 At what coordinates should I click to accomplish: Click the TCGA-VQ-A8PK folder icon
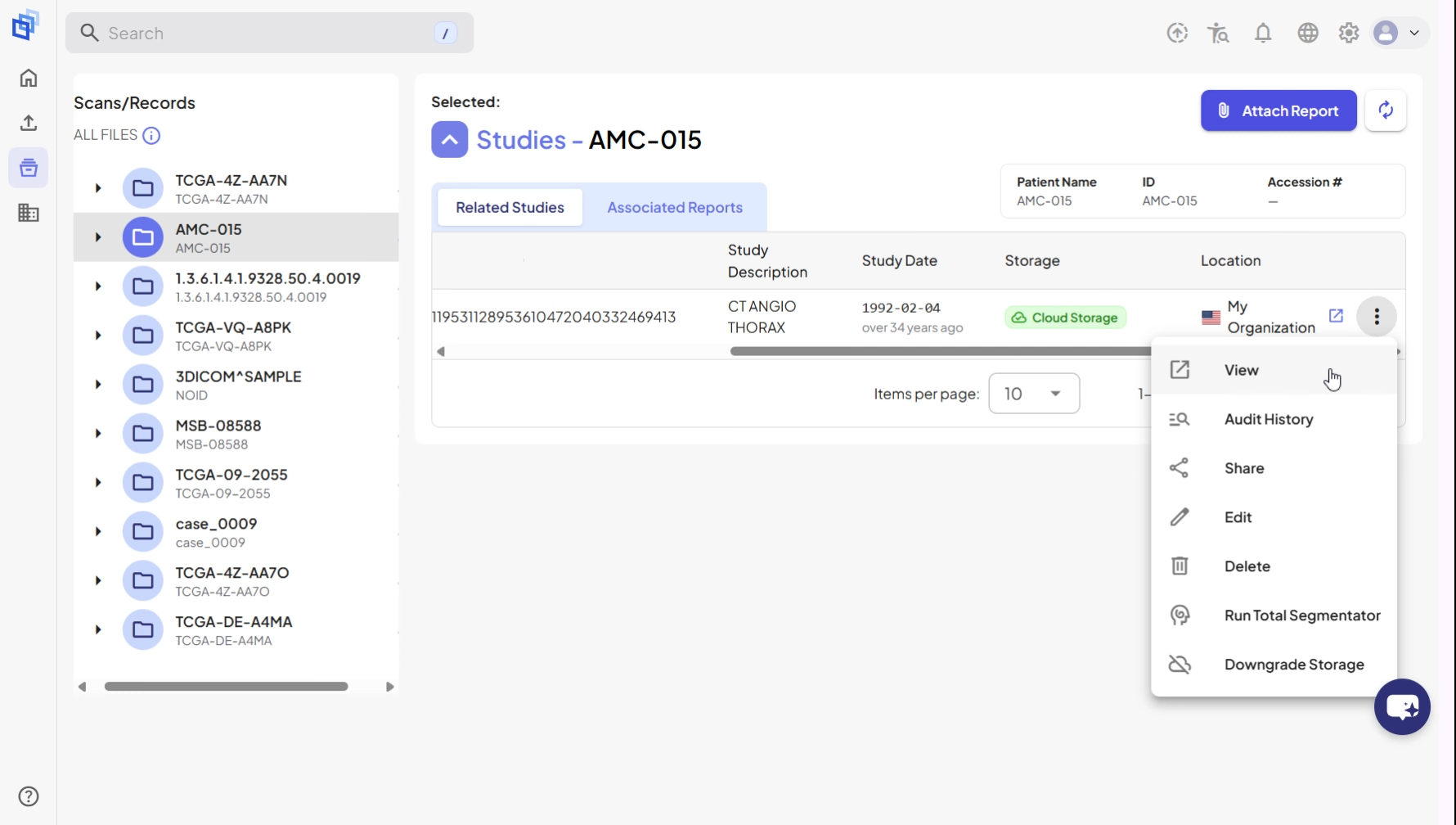click(143, 336)
